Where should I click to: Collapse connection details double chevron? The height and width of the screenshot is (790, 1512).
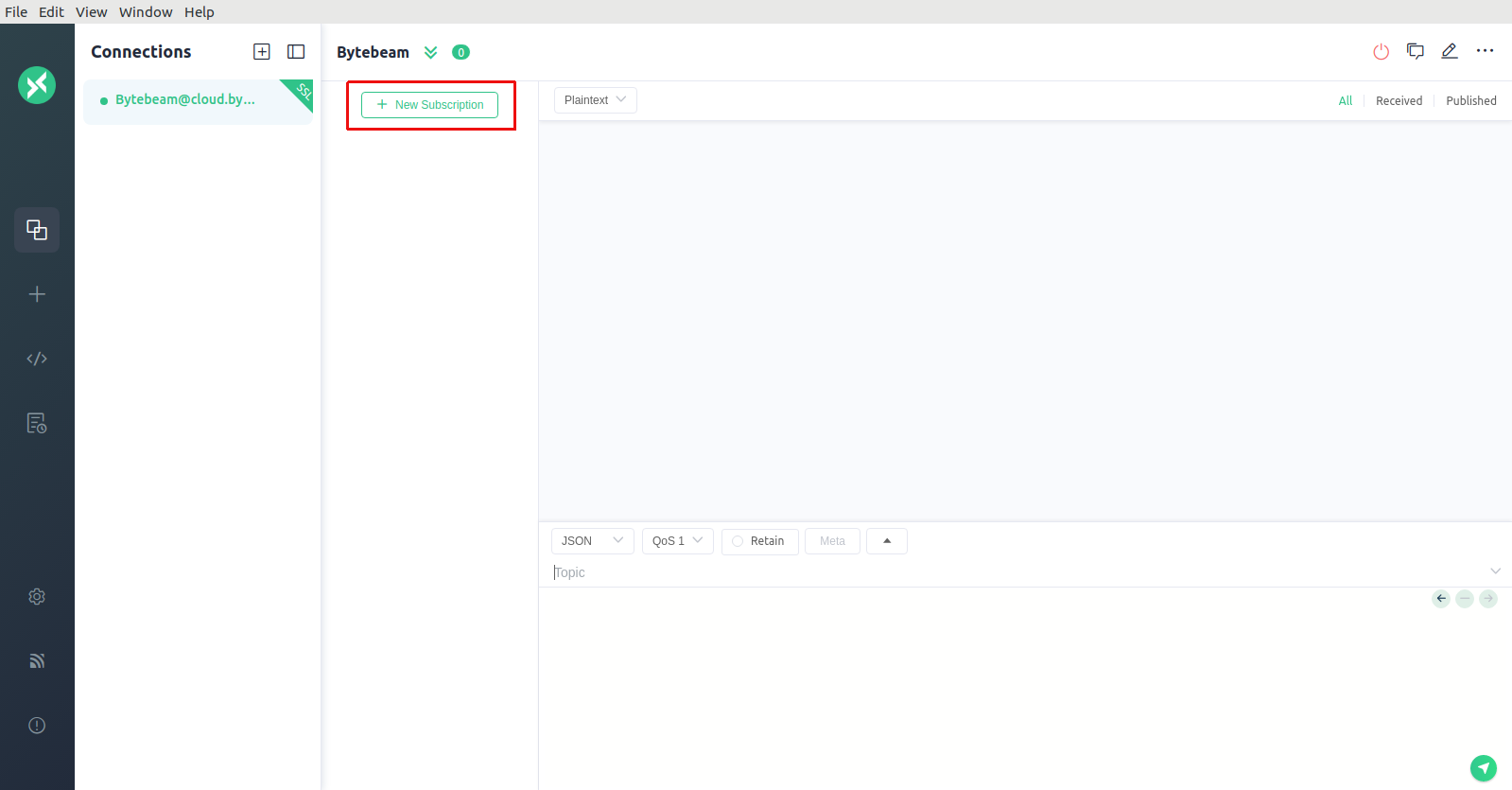click(431, 52)
